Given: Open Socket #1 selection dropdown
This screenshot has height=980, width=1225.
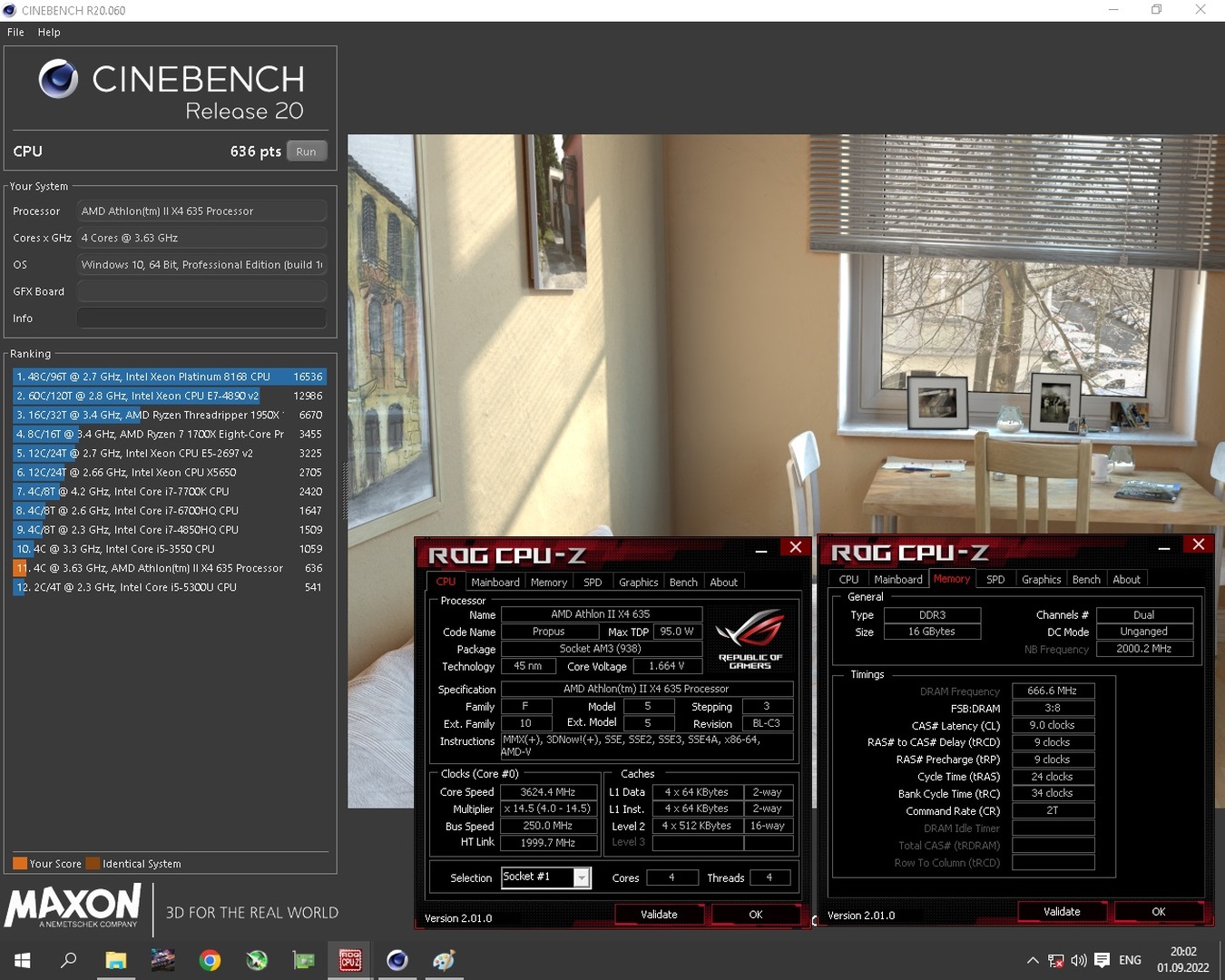Looking at the screenshot, I should [582, 877].
